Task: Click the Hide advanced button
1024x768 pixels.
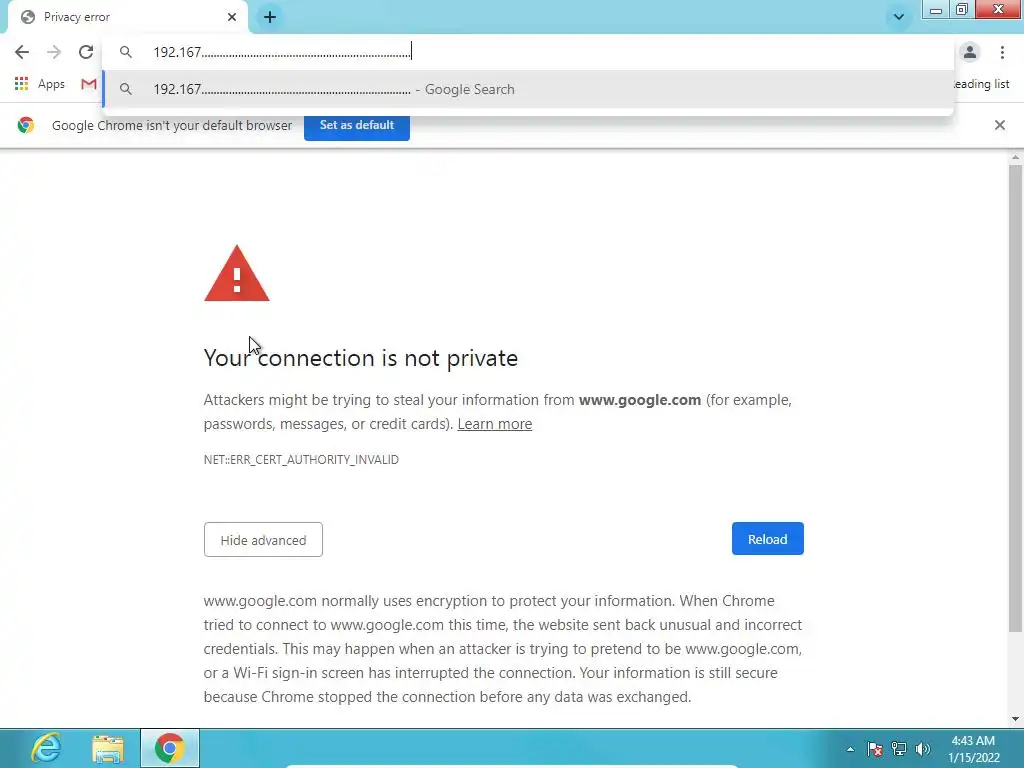Action: point(263,540)
